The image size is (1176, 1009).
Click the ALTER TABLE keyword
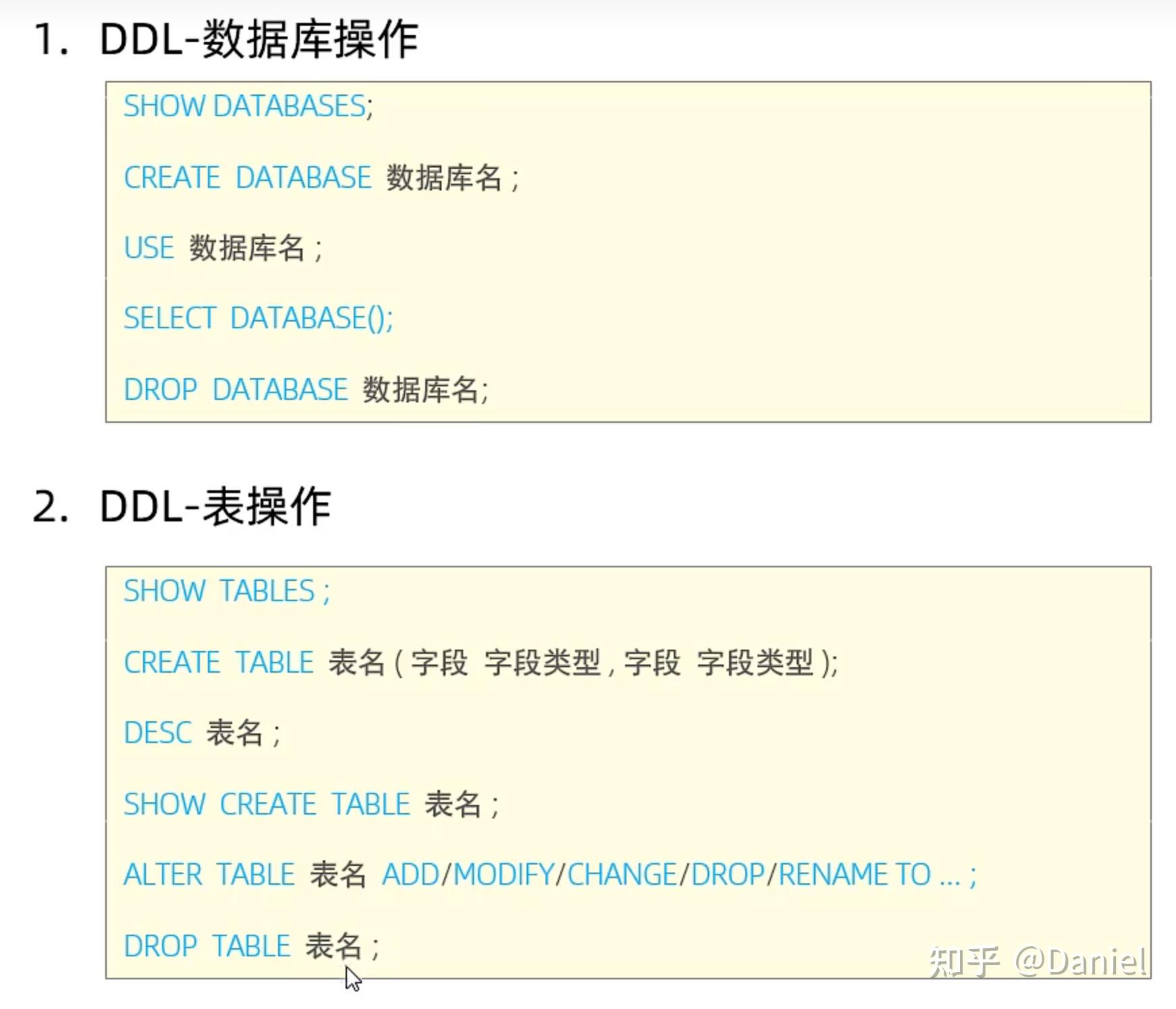click(x=209, y=875)
